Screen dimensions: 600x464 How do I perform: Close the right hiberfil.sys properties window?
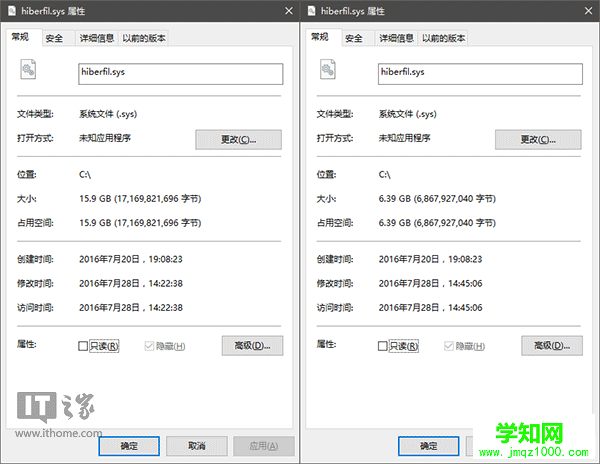[x=589, y=11]
